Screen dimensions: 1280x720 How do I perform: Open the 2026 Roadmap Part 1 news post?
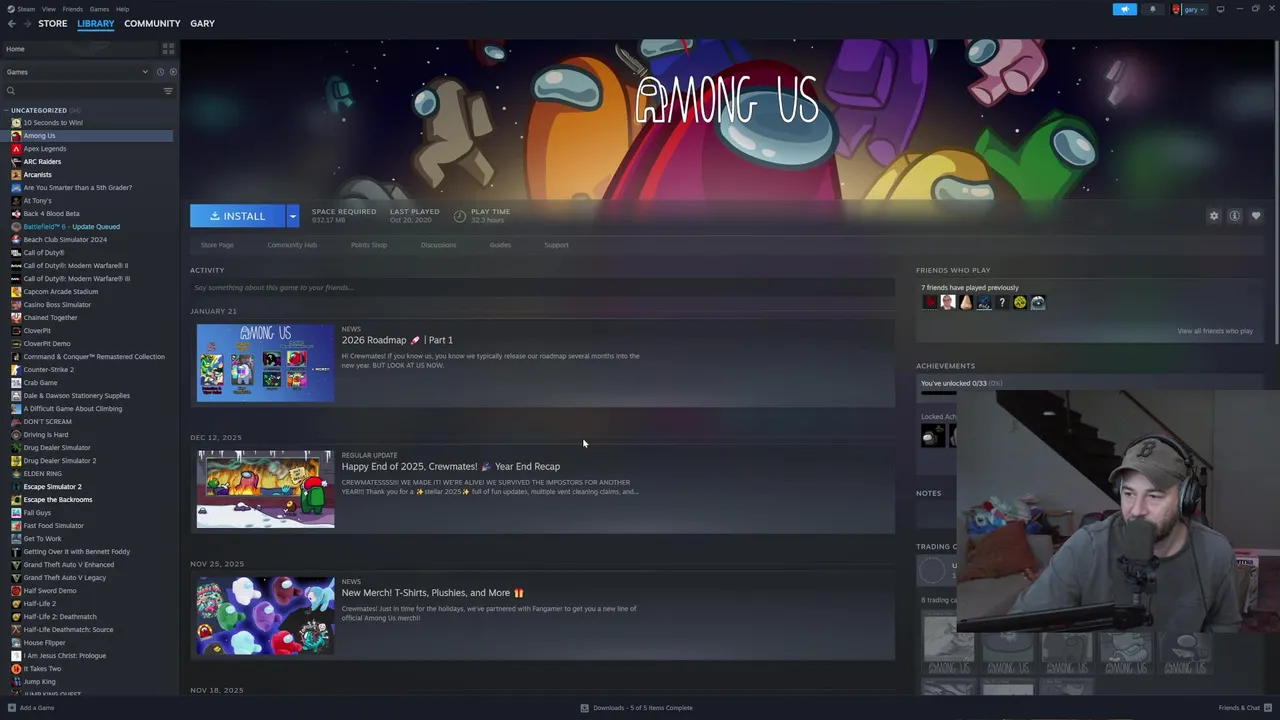397,340
